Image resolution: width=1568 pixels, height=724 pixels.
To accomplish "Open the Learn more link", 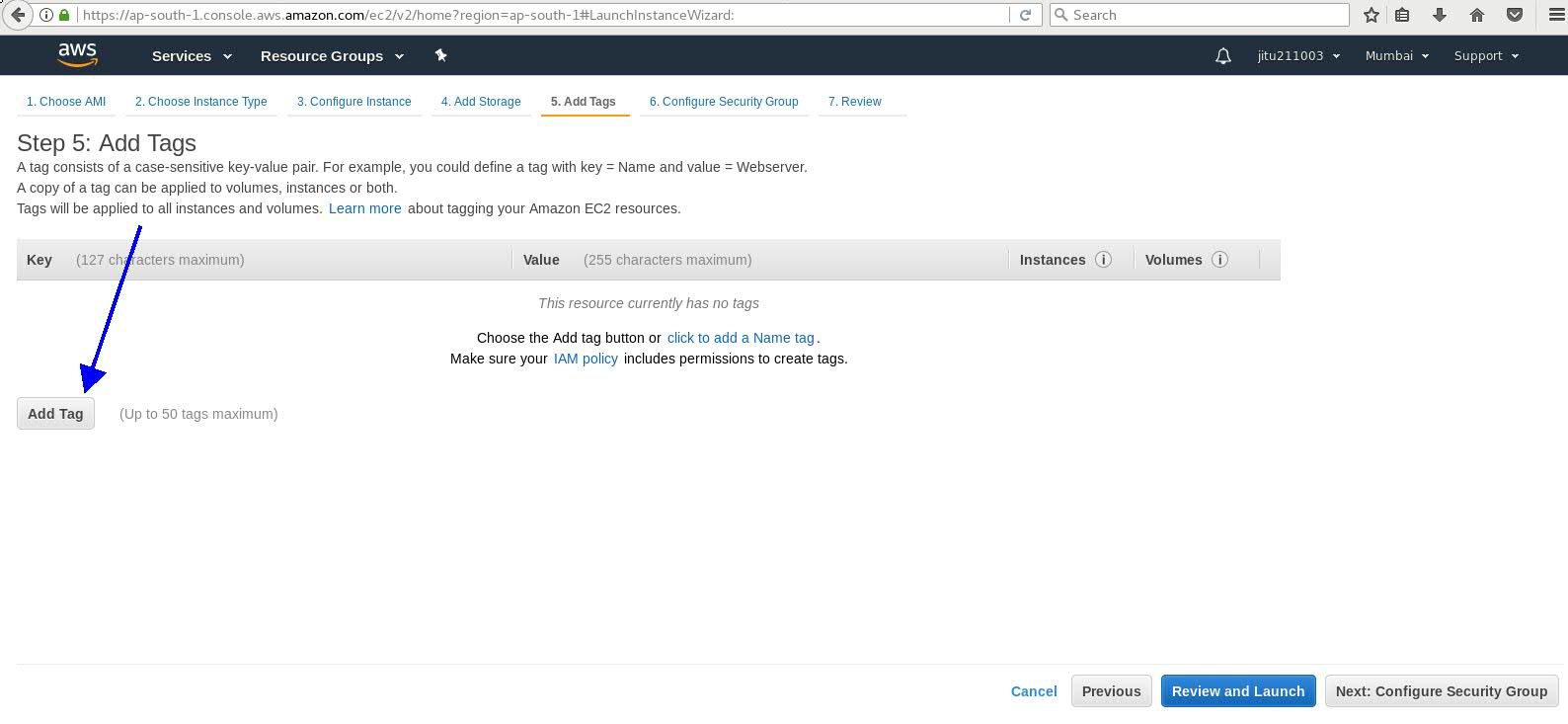I will [x=365, y=208].
